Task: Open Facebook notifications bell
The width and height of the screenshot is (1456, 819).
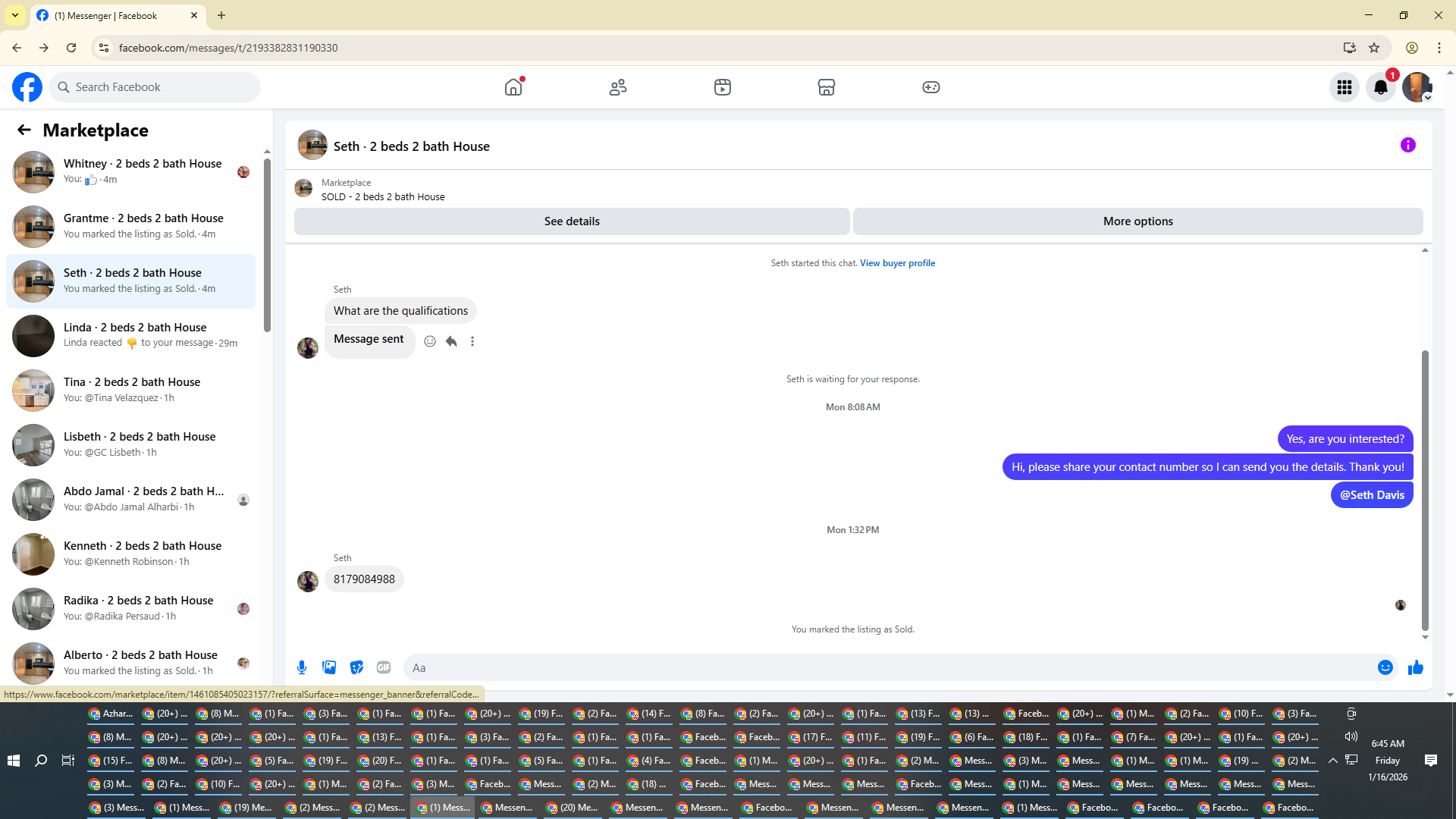Action: point(1380,87)
